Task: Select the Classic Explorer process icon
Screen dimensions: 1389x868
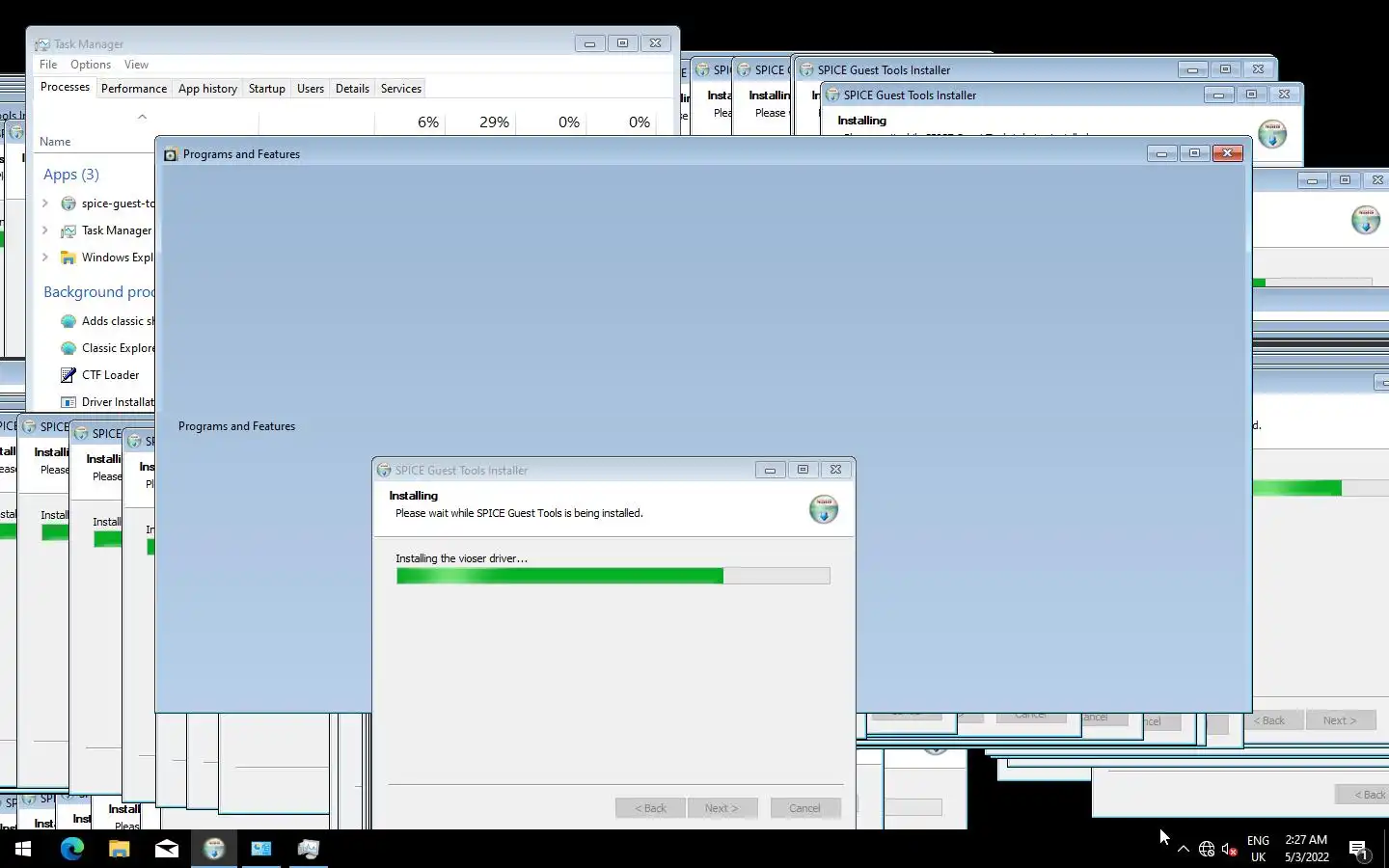Action: 68,348
